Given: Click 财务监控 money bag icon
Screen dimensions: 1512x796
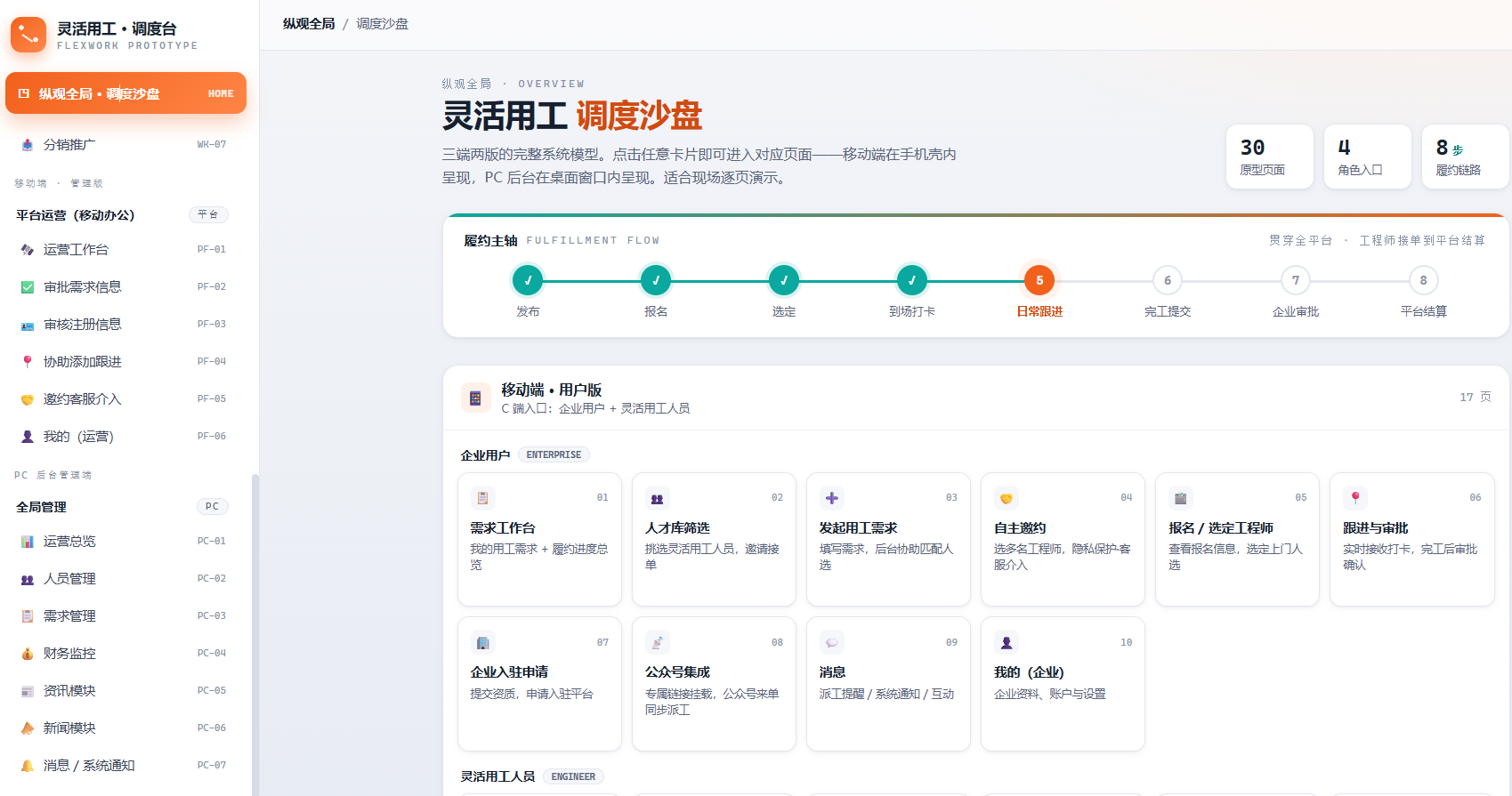Looking at the screenshot, I should pos(28,654).
